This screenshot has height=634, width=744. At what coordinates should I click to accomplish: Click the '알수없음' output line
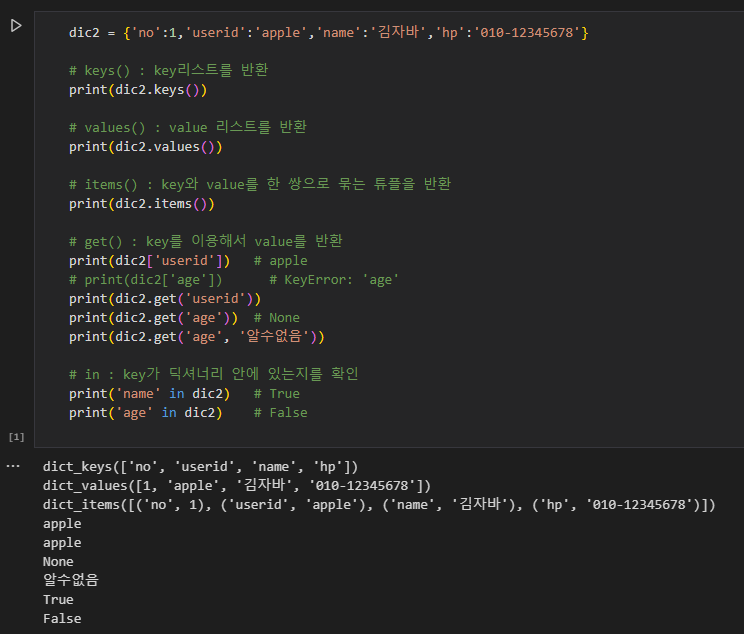click(71, 580)
